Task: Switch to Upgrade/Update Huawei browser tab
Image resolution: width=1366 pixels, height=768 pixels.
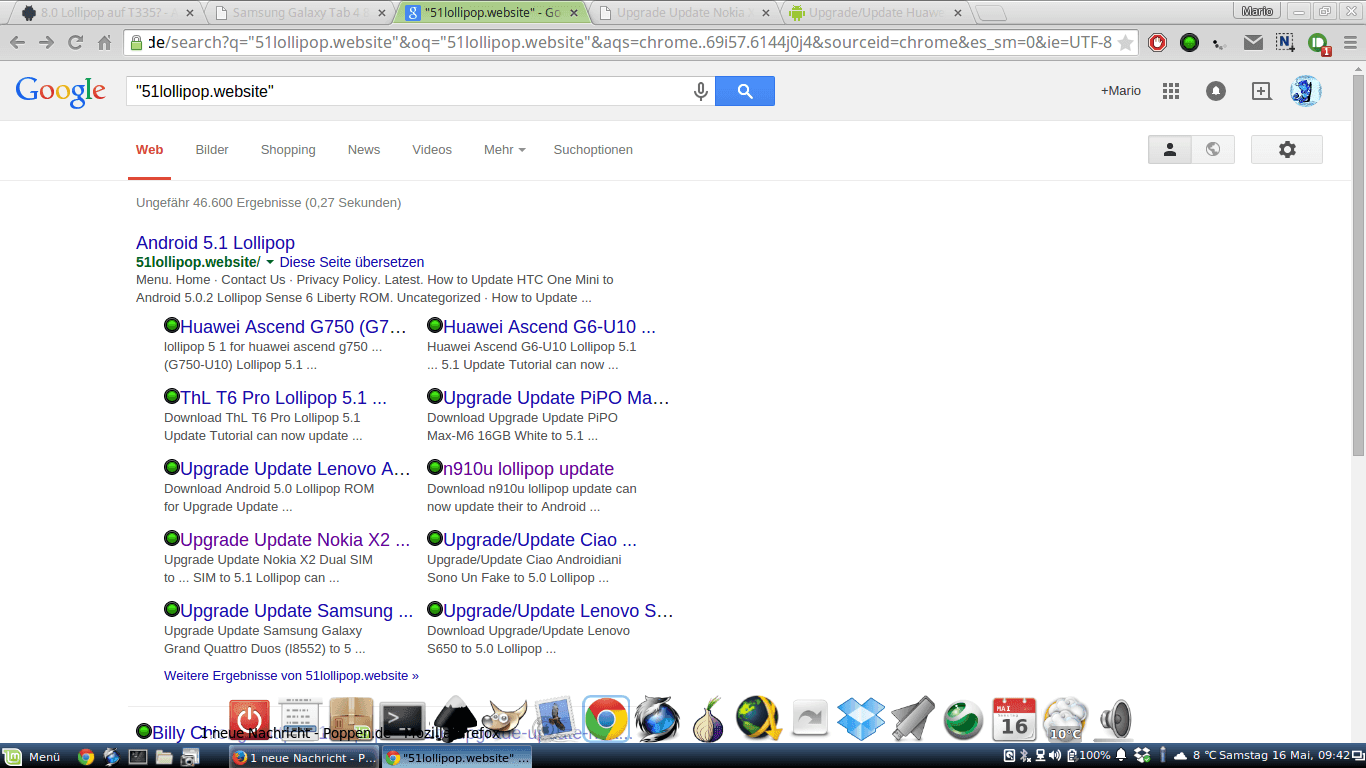Action: (x=875, y=13)
